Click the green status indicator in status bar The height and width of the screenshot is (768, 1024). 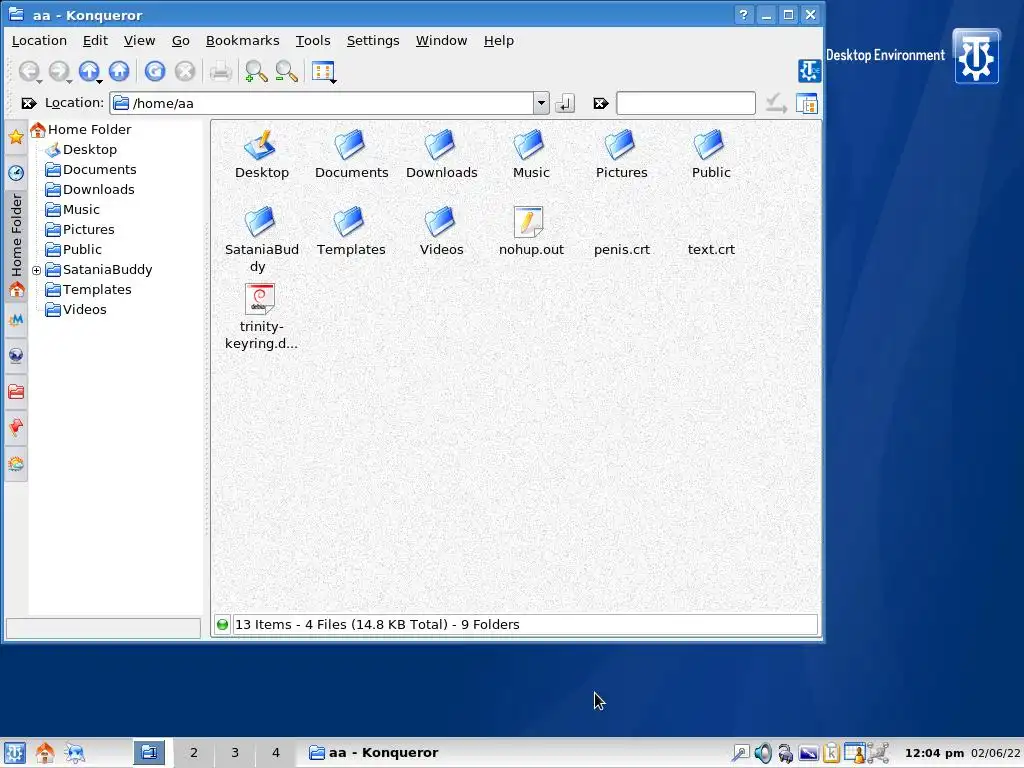[x=223, y=625]
